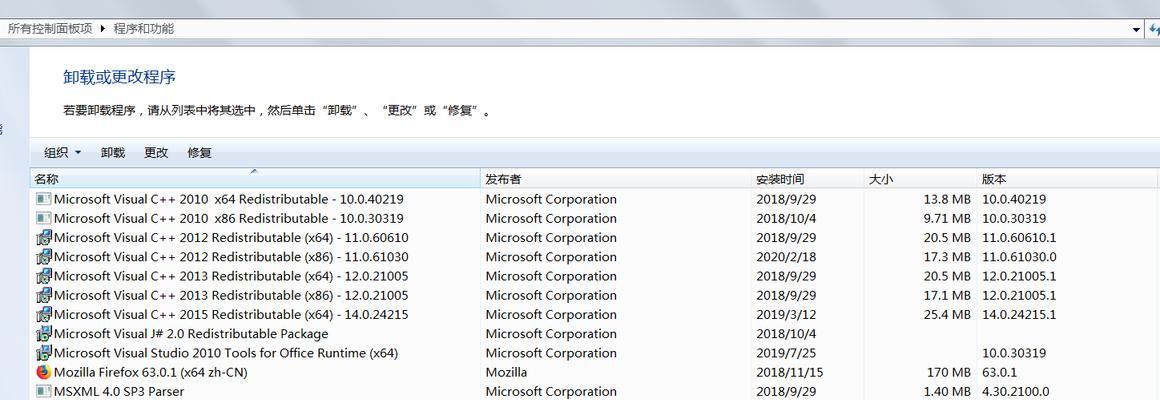Screen dimensions: 1160x400
Task: Click the installer icon of Visual C++ 2012 (x64)
Action: 44,237
